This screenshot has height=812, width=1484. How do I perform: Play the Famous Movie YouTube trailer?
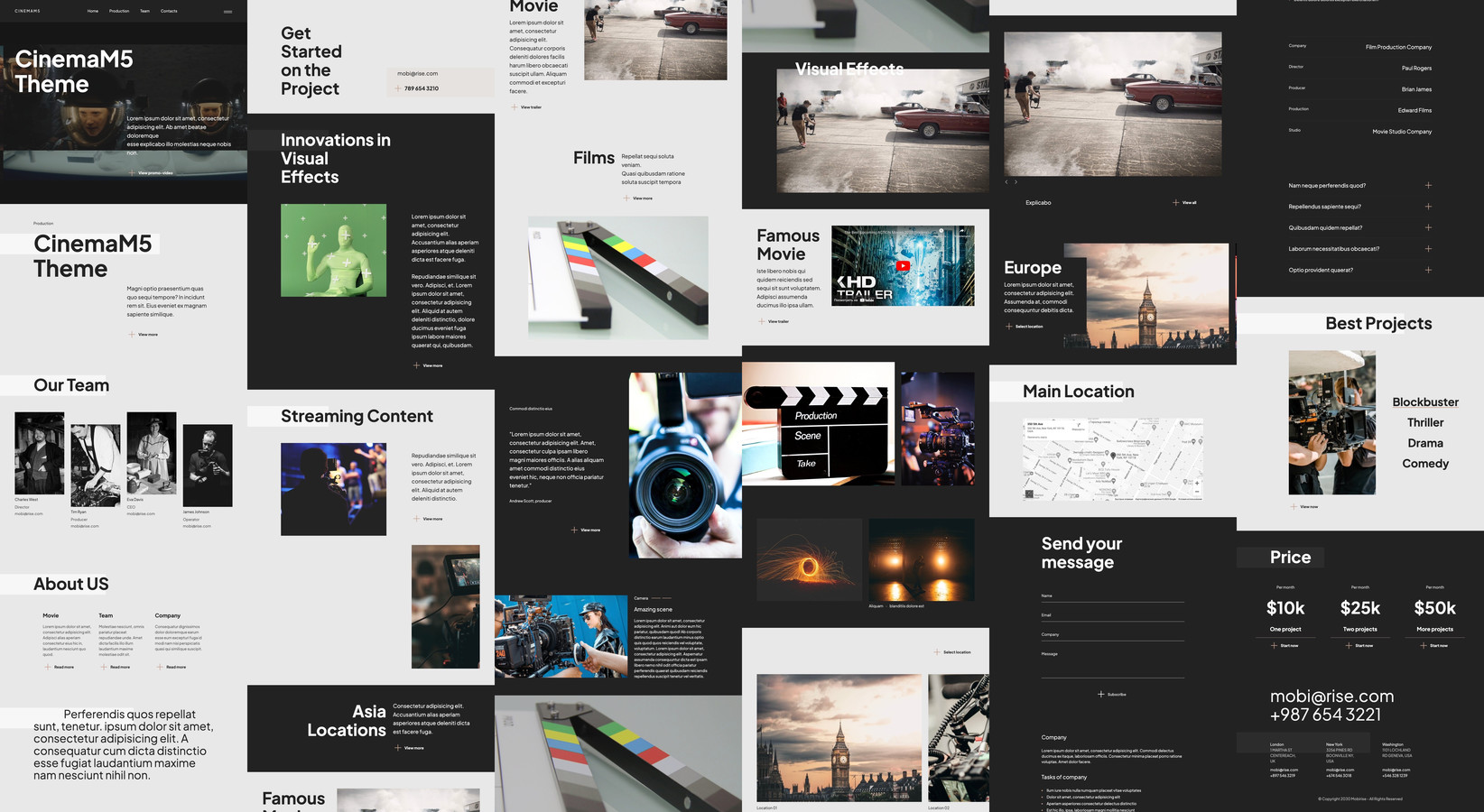point(903,265)
